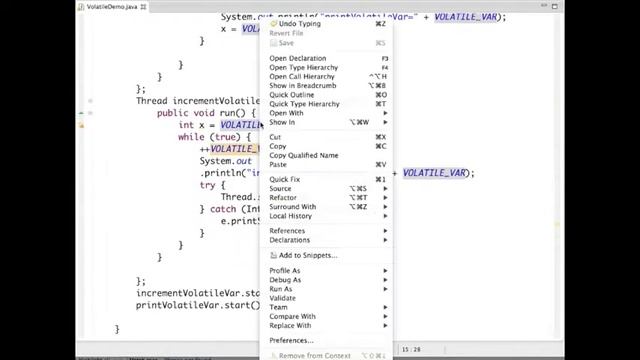
Task: Maximize the editor view
Action: (555, 6)
